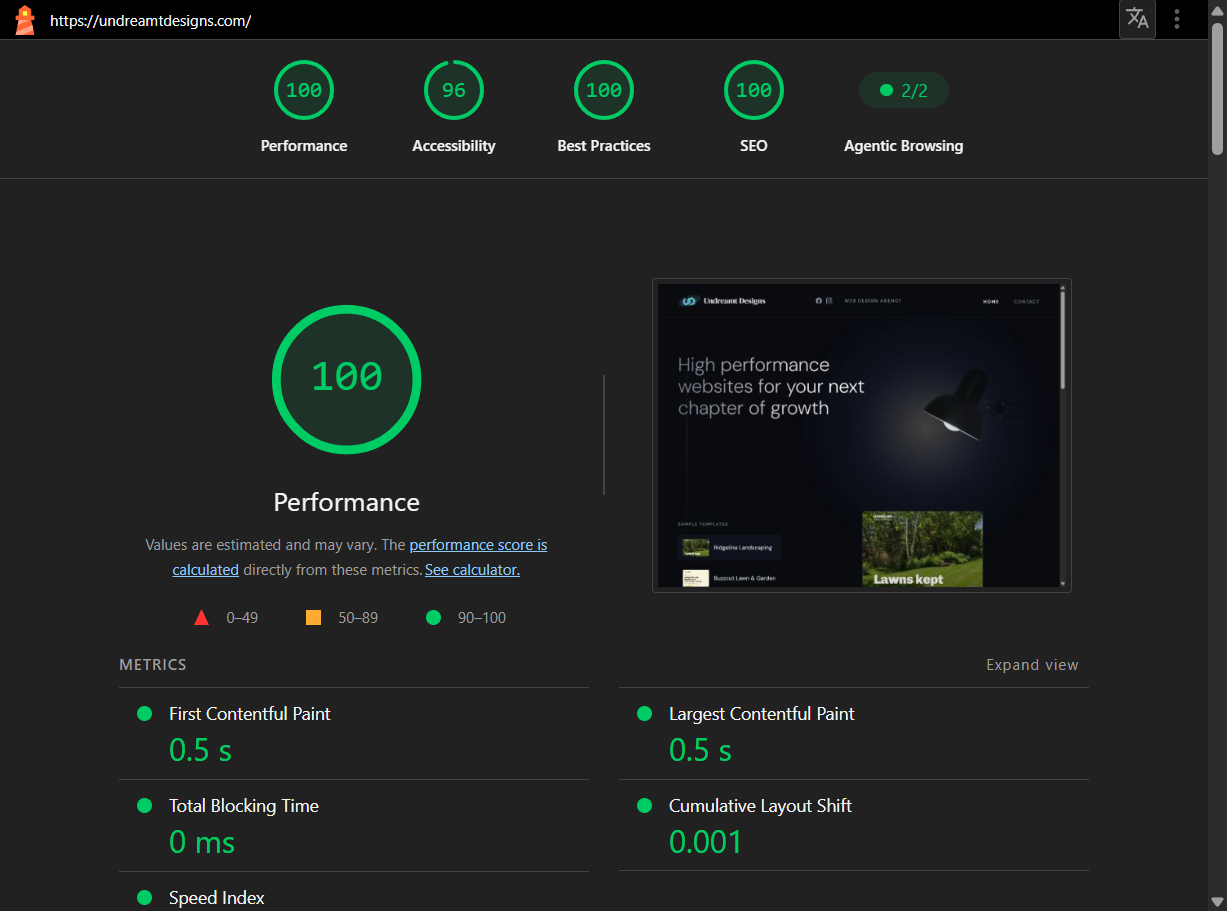1227x911 pixels.
Task: Click Total Blocking Time green status dot
Action: (x=144, y=806)
